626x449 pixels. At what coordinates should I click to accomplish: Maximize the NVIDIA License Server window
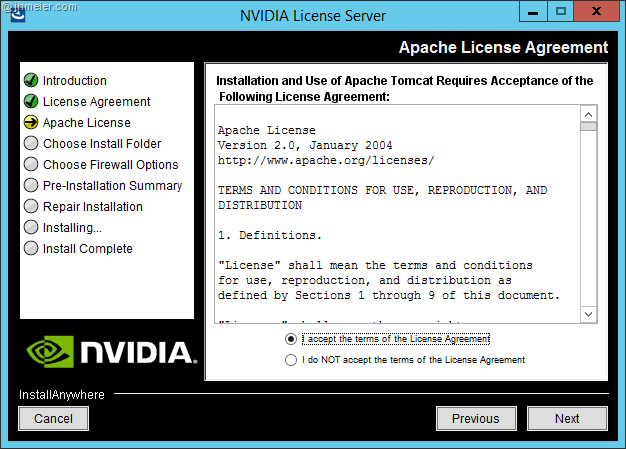point(560,12)
